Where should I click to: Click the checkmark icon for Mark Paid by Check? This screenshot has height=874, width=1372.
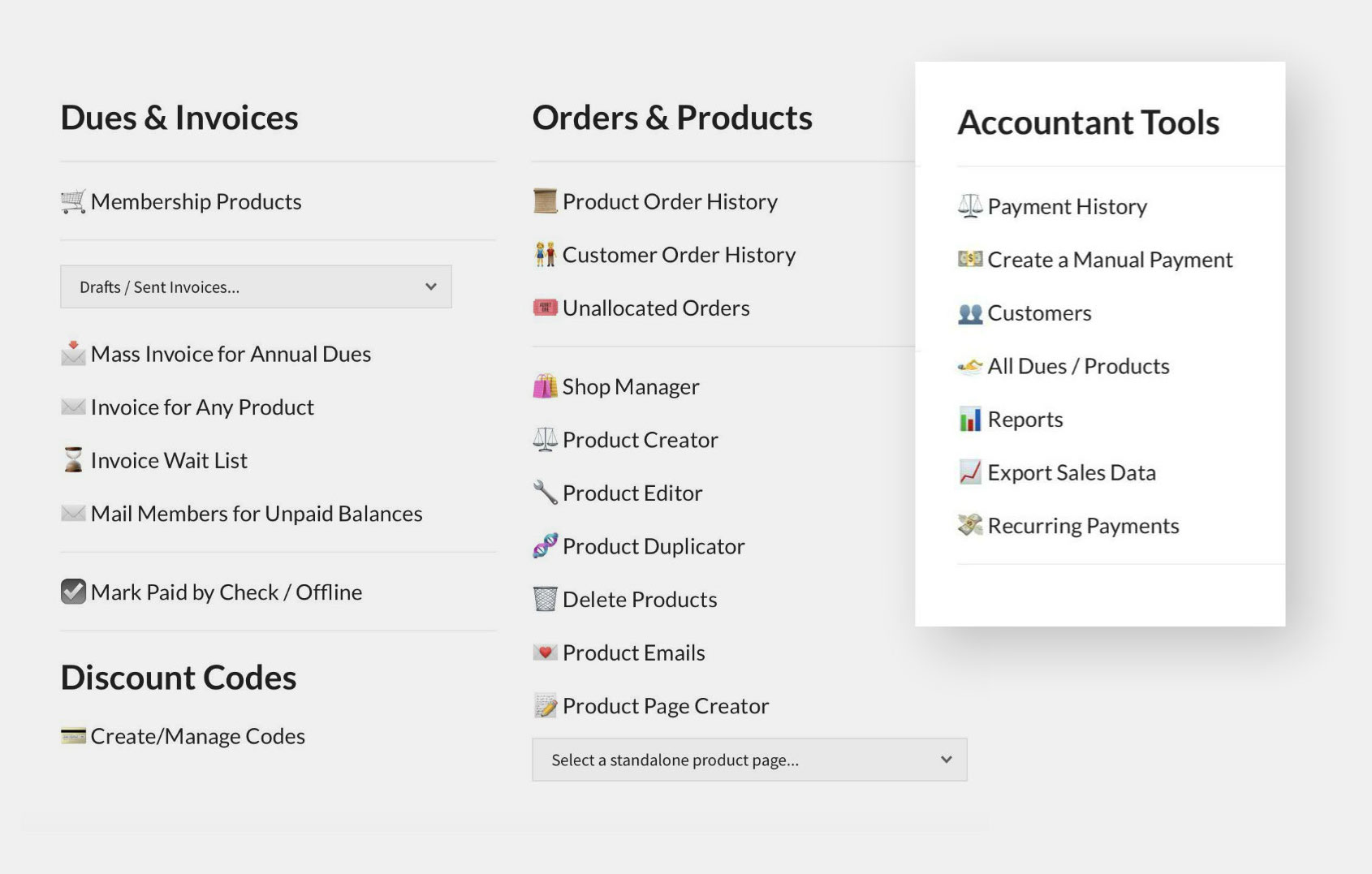pyautogui.click(x=73, y=592)
